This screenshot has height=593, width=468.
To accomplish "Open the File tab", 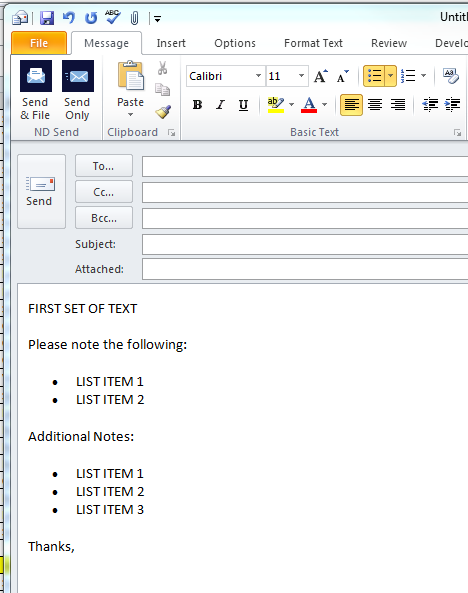I will pyautogui.click(x=39, y=43).
